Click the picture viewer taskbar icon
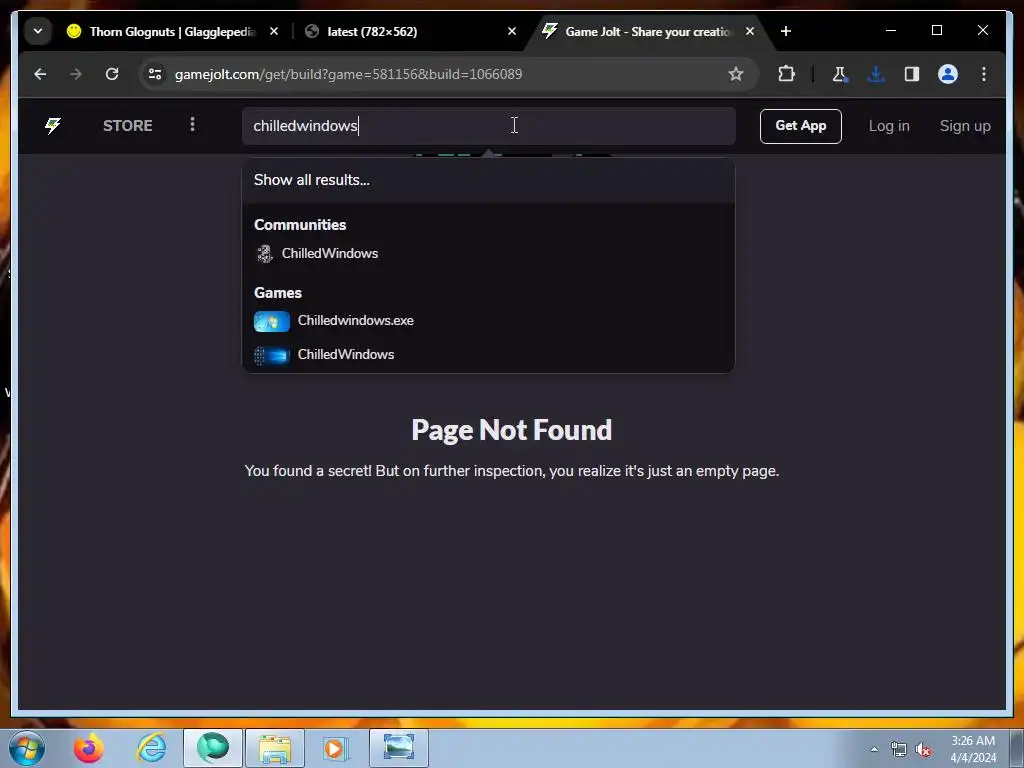 coord(399,748)
